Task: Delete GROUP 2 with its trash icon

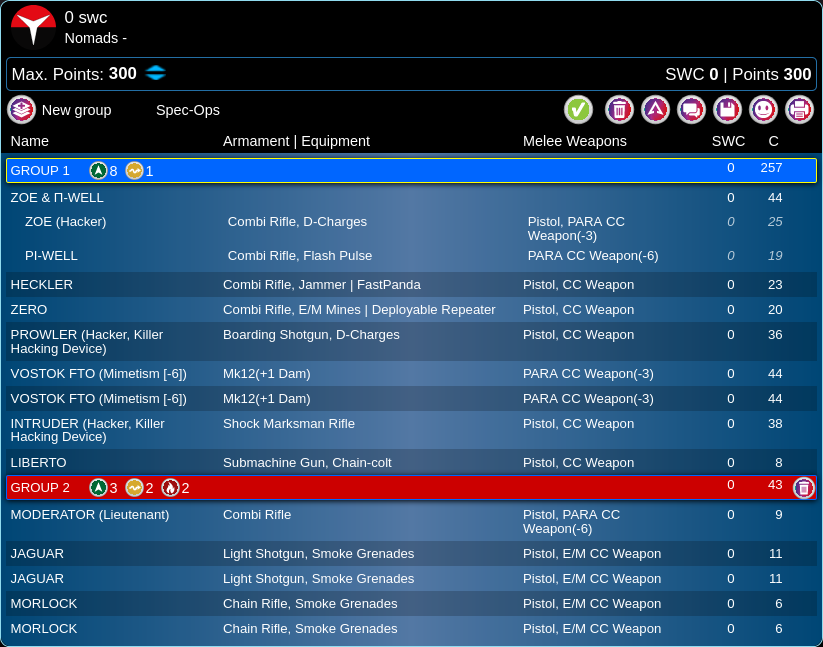Action: tap(804, 488)
